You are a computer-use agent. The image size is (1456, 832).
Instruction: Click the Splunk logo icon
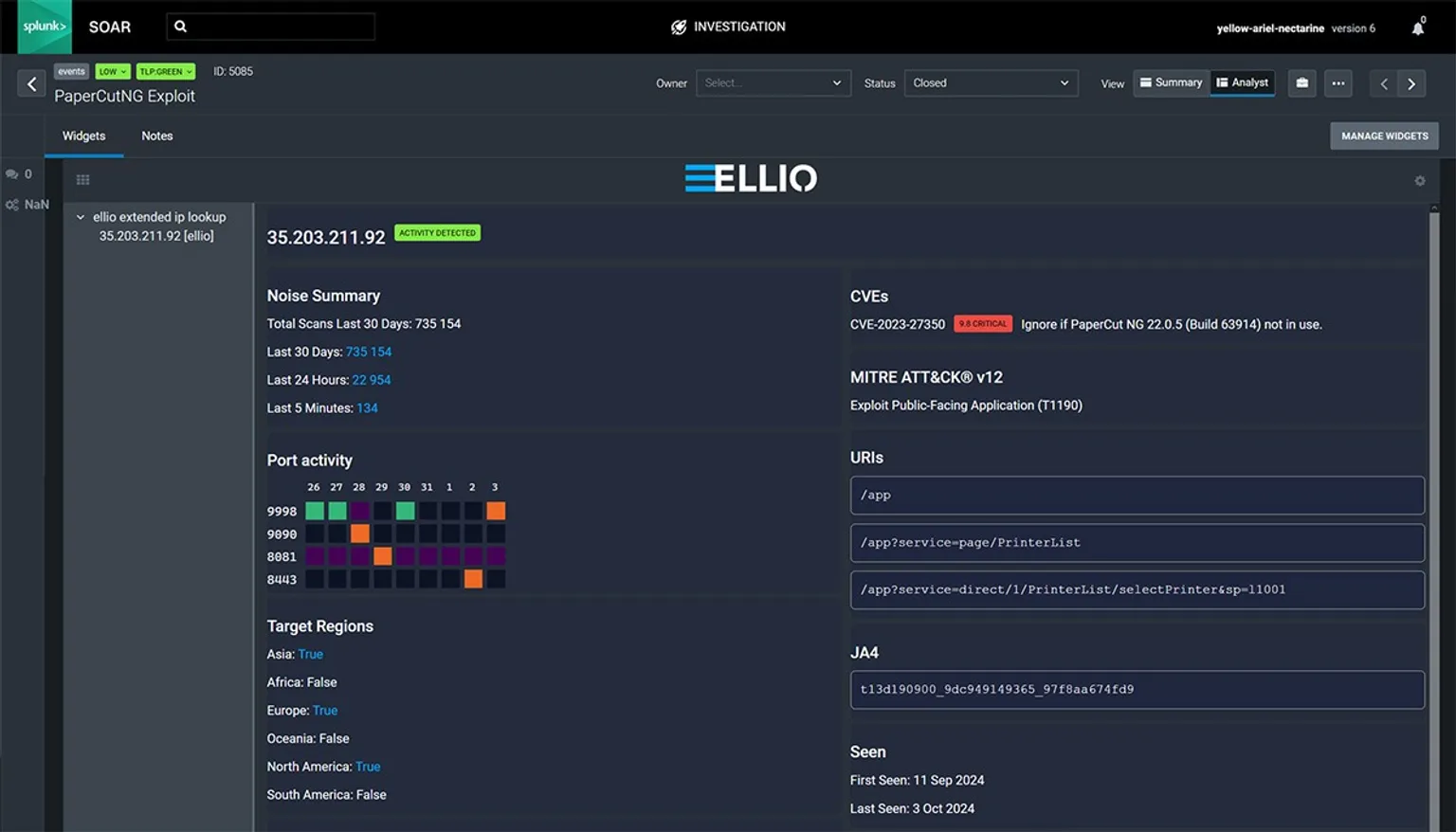(44, 27)
